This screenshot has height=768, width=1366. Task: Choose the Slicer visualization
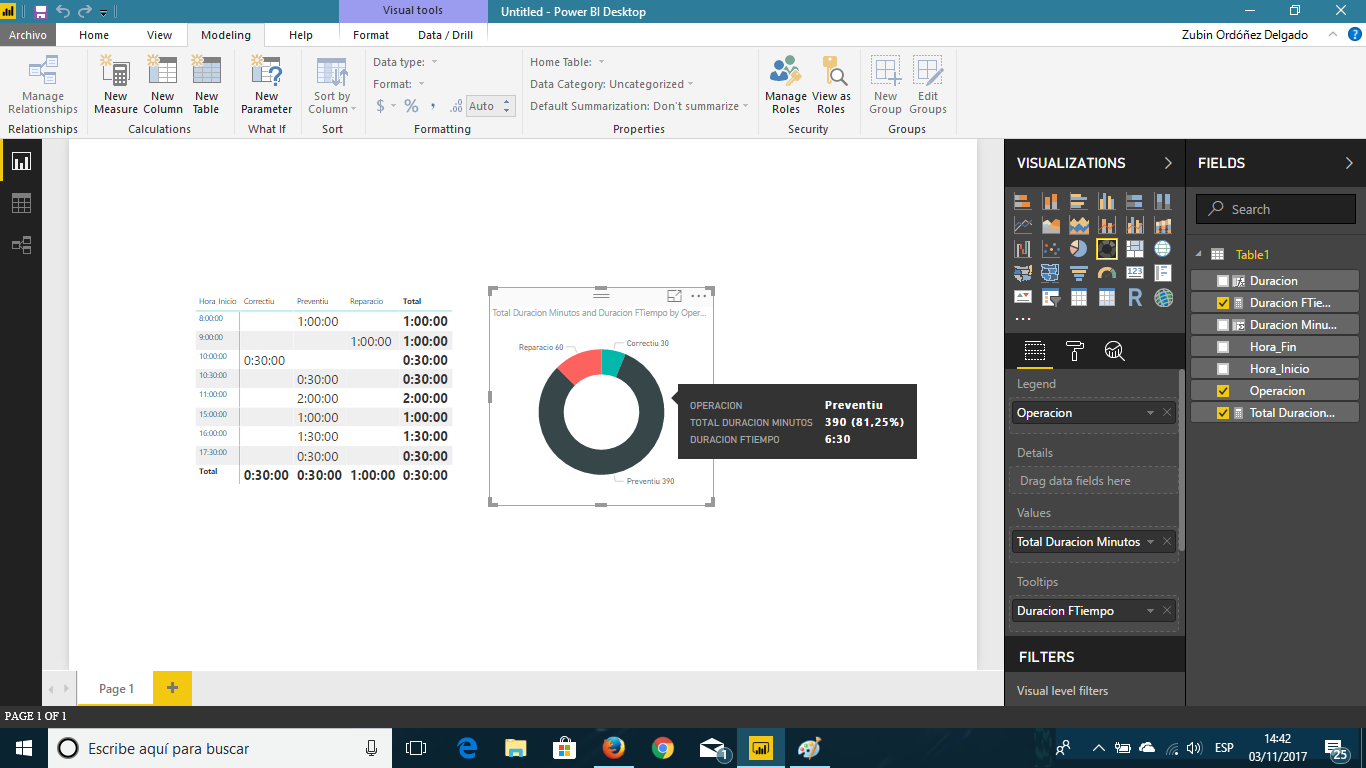(x=1050, y=297)
